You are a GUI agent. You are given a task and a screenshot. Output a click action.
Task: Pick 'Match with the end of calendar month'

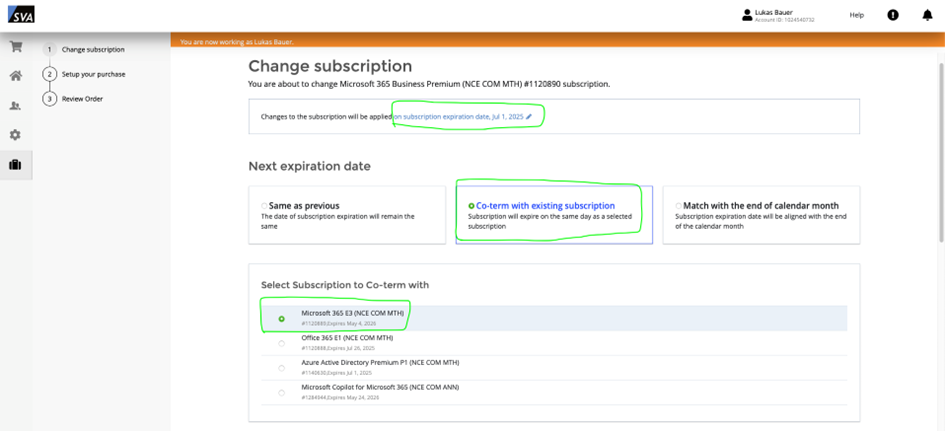(x=678, y=206)
